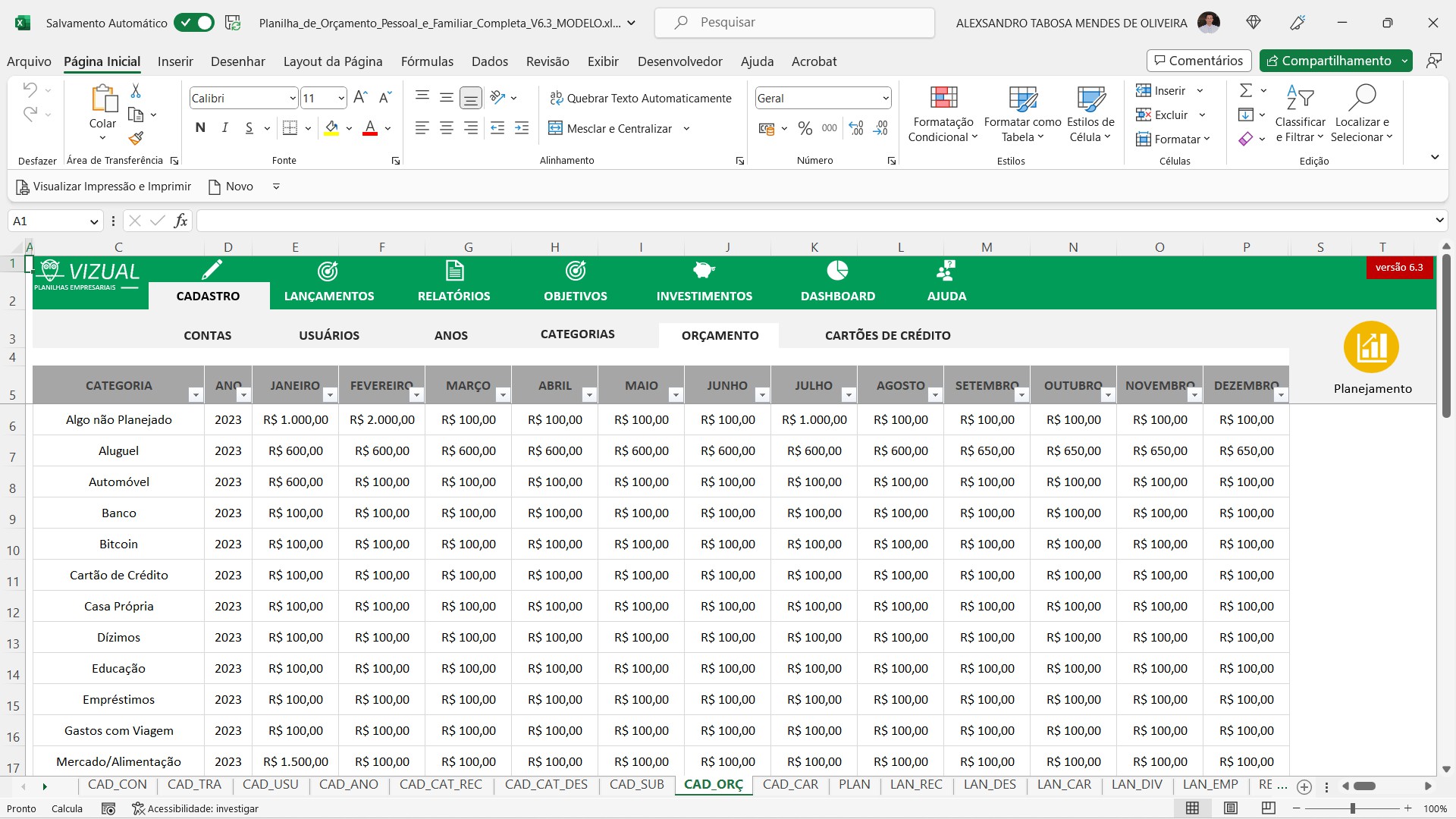The image size is (1456, 819).
Task: Click the Comentários button
Action: tap(1198, 61)
